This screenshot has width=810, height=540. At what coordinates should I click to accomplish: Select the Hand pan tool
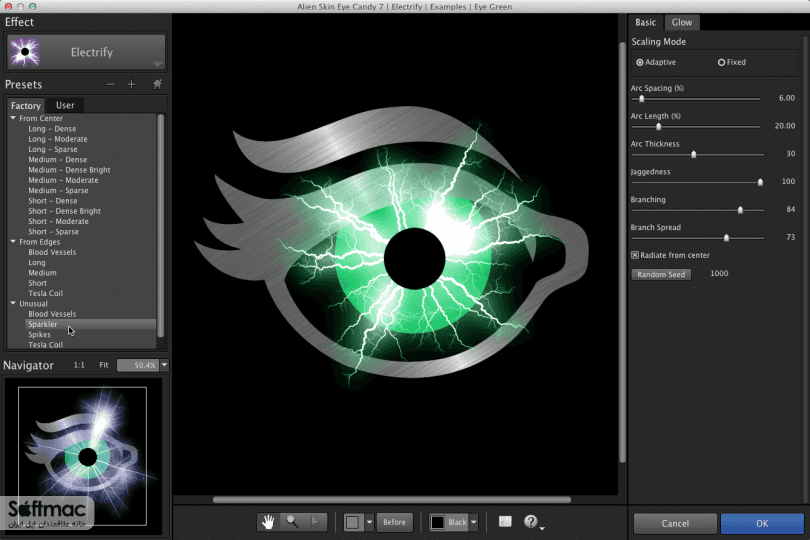pos(268,522)
